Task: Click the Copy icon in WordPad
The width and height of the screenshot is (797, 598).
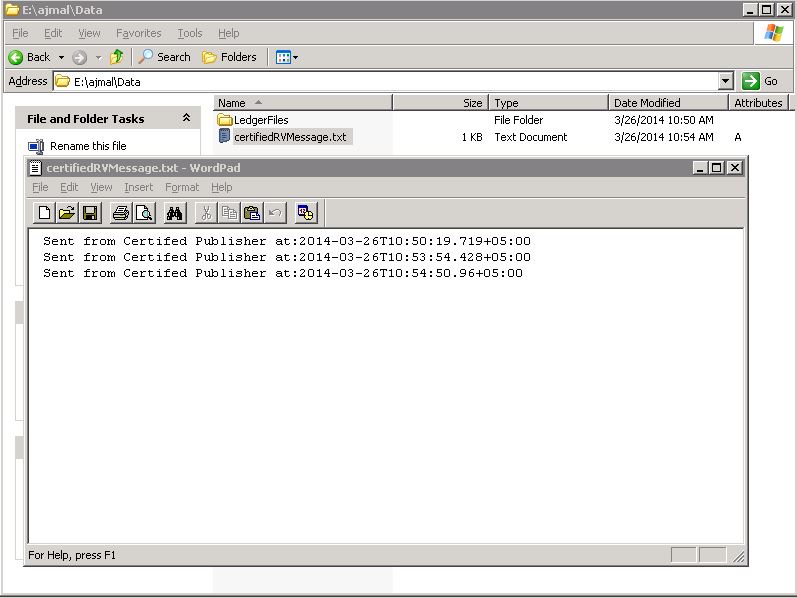Action: tap(229, 213)
